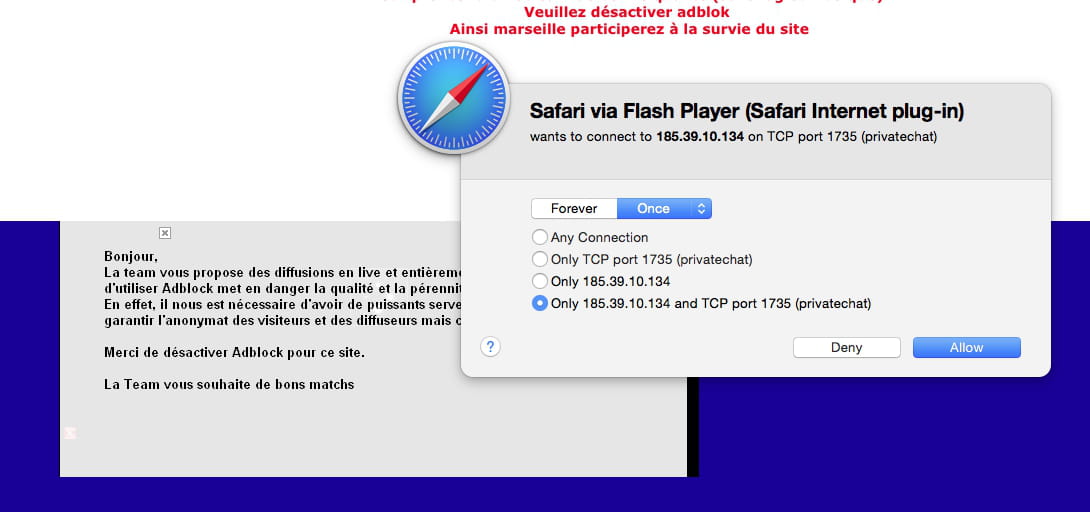The width and height of the screenshot is (1090, 512).
Task: Deny the connection request
Action: click(847, 348)
